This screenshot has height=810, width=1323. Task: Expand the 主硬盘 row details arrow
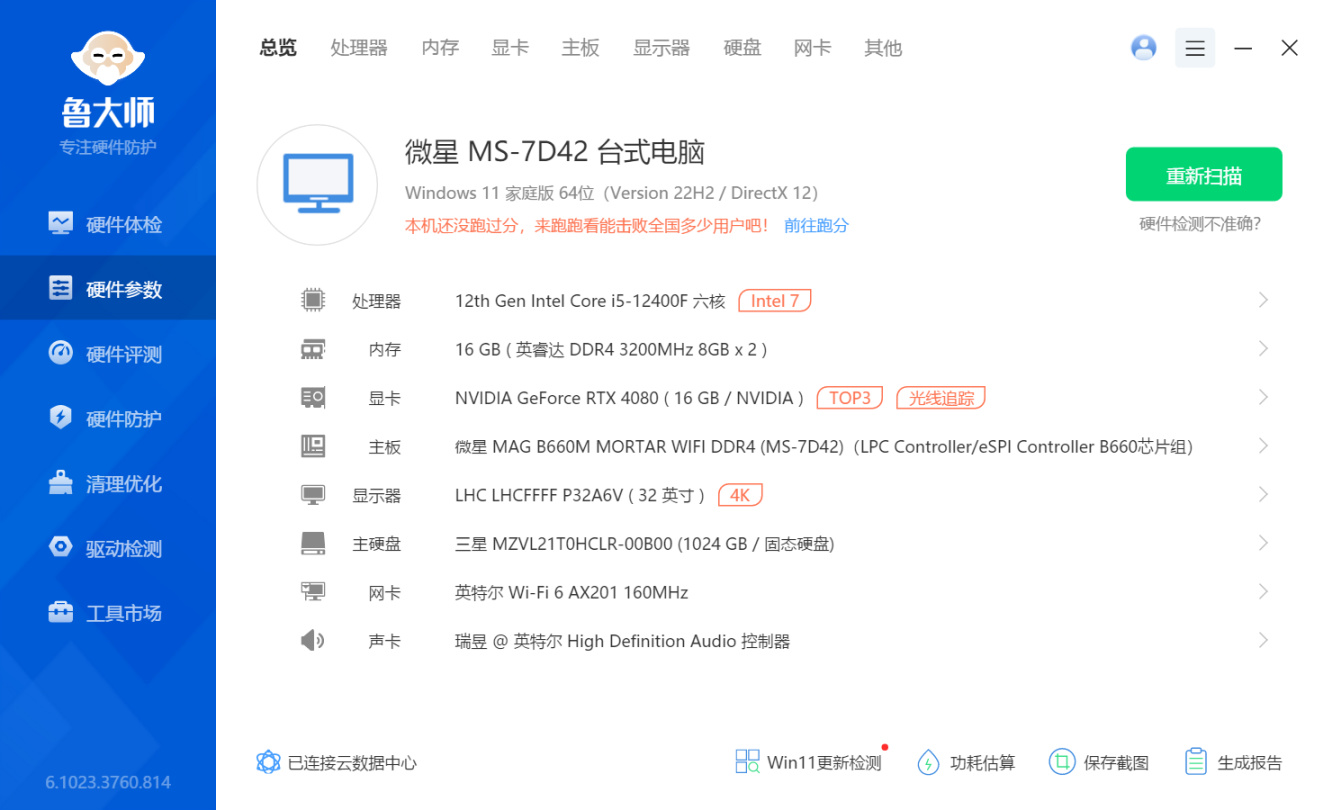pyautogui.click(x=1263, y=544)
